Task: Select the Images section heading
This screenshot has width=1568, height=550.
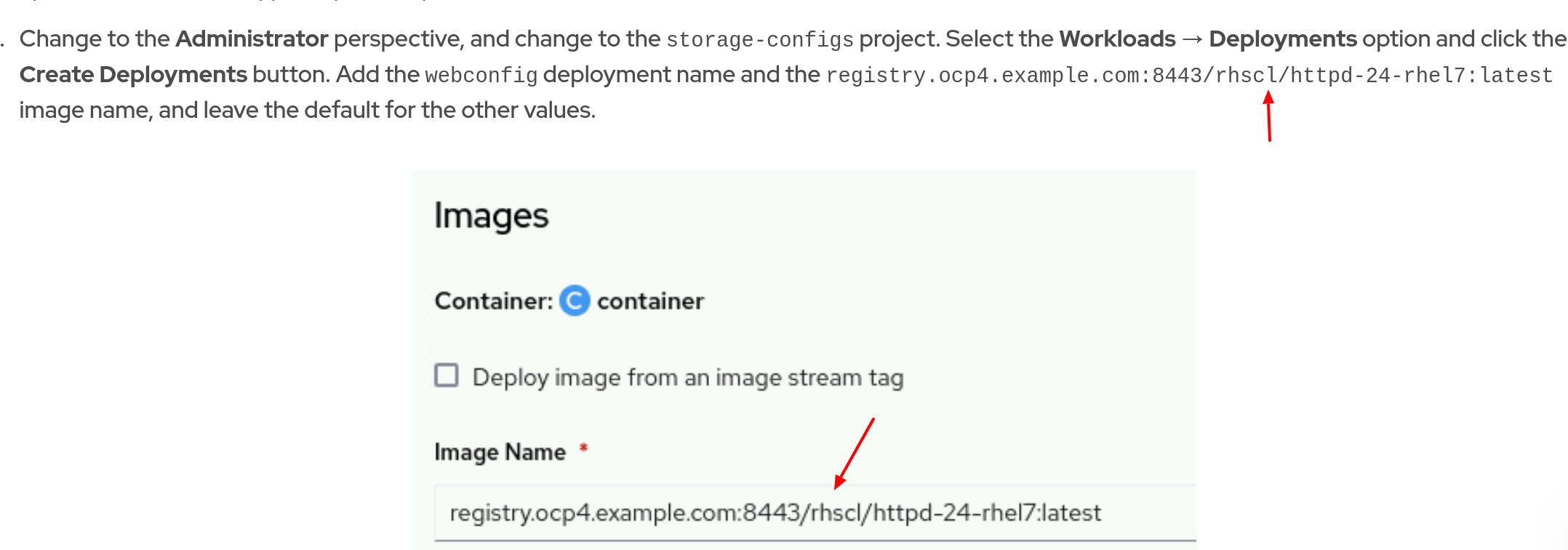Action: [x=492, y=214]
